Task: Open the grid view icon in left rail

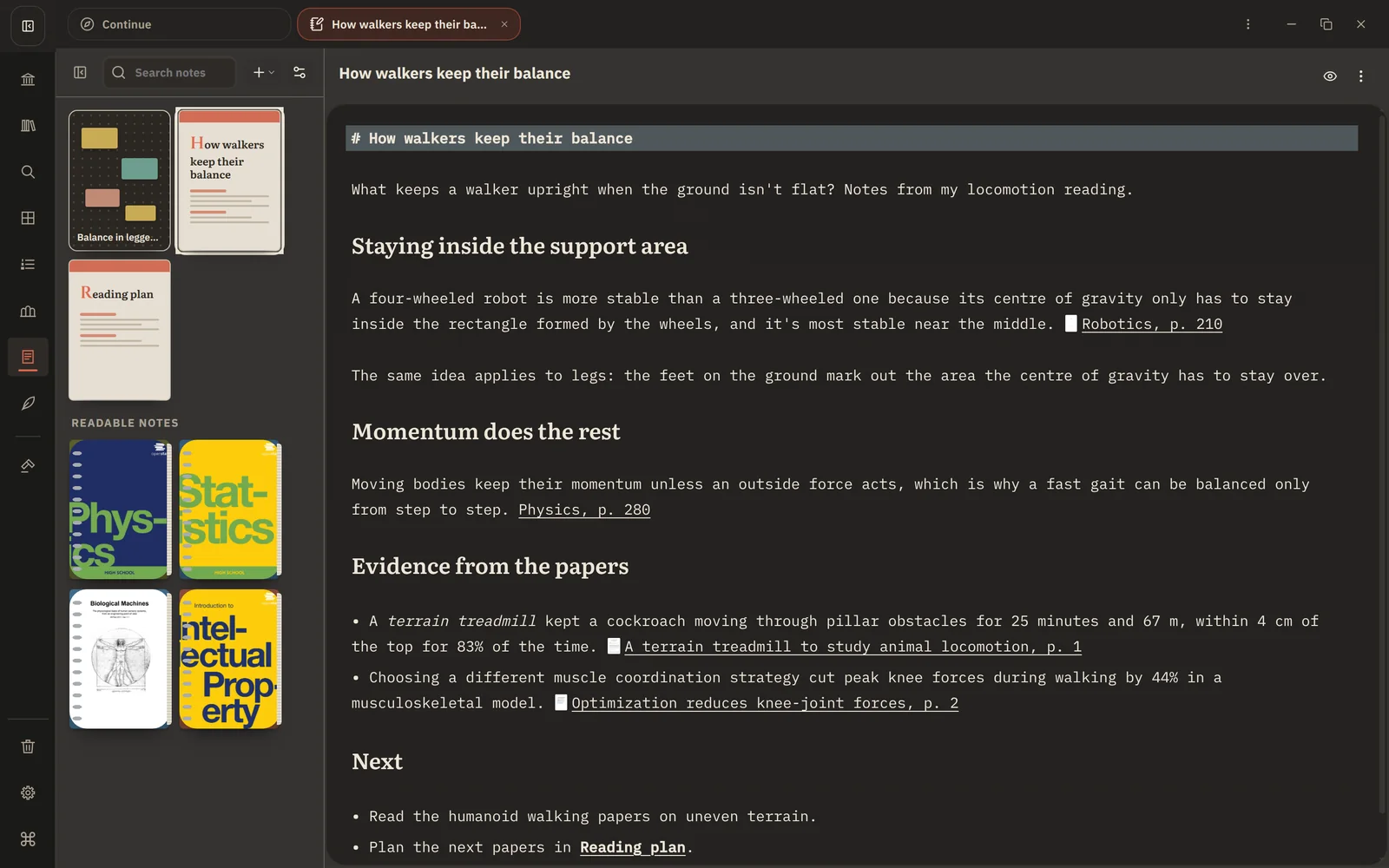Action: tap(28, 218)
